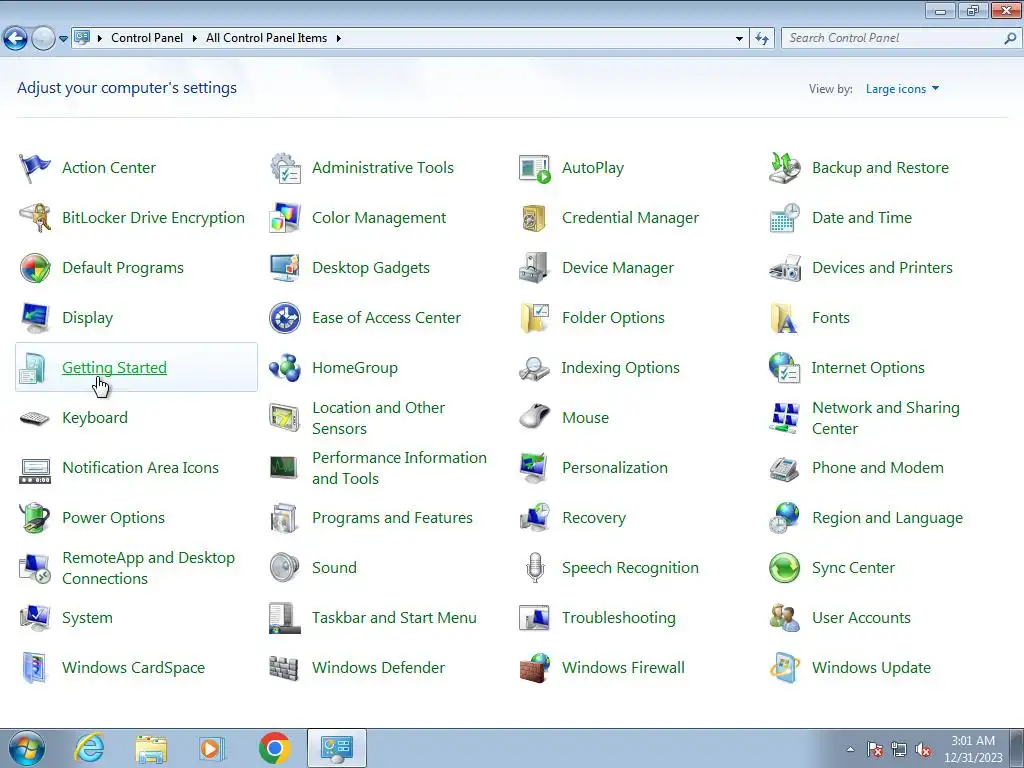Open the Default Programs icon
Viewport: 1024px width, 768px height.
pos(35,268)
